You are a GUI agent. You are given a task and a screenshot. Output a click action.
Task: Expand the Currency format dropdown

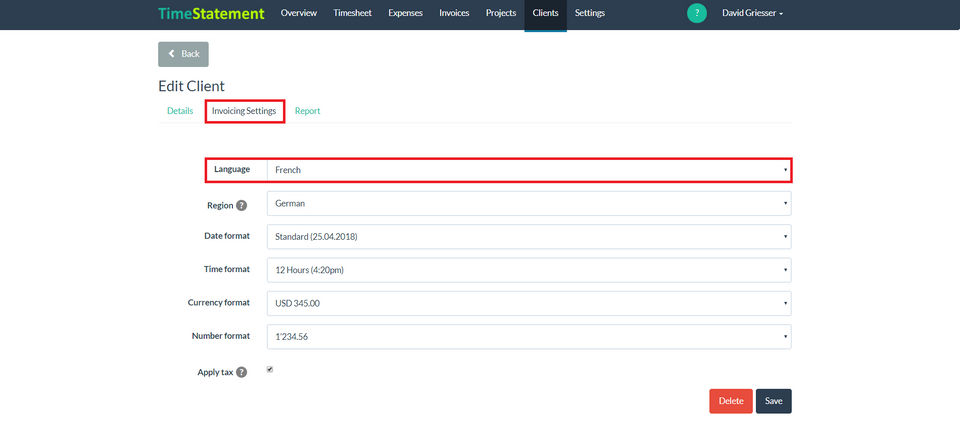point(529,303)
